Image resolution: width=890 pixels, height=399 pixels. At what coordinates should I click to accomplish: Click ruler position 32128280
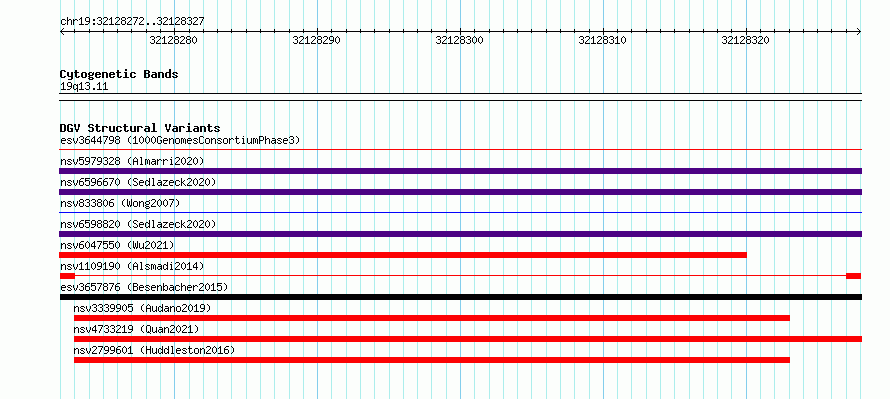click(x=173, y=40)
